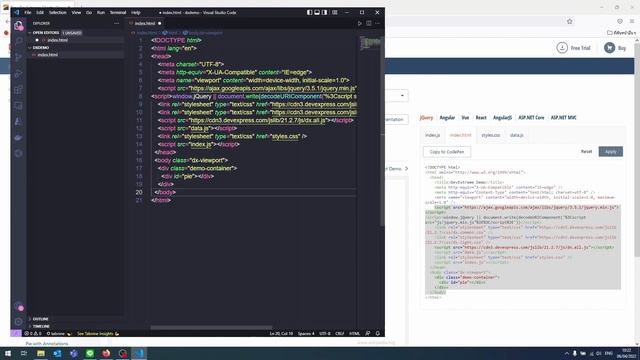Click the feedback icon in status bar

tap(368, 333)
